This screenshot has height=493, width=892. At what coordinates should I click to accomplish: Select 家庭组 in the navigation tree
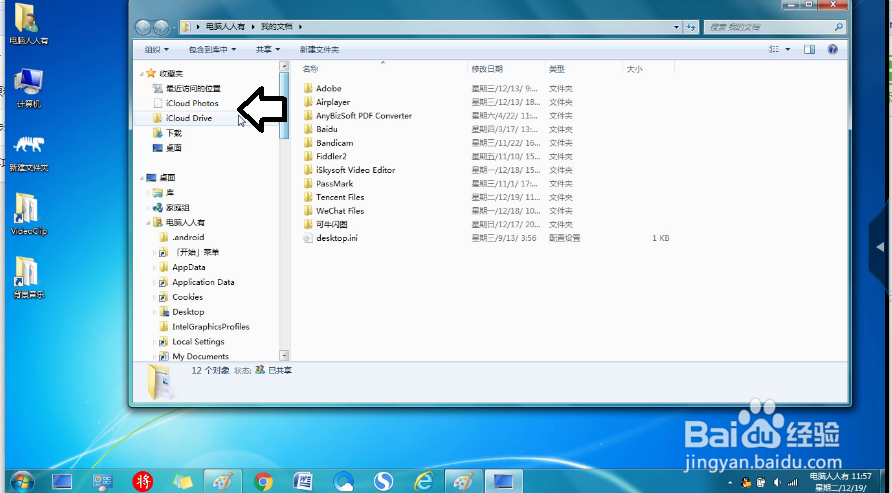pyautogui.click(x=177, y=208)
